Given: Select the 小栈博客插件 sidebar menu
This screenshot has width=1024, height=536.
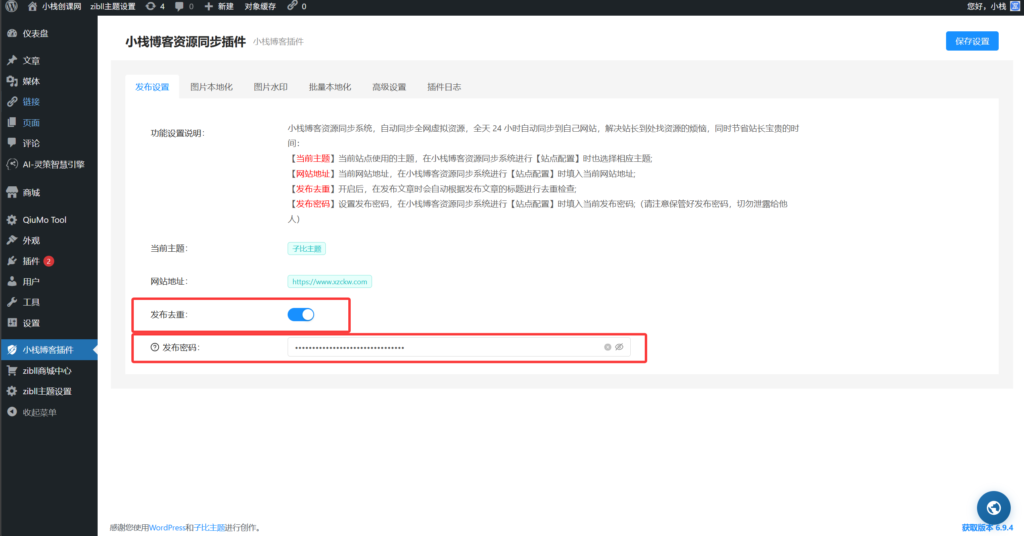Looking at the screenshot, I should (48, 350).
